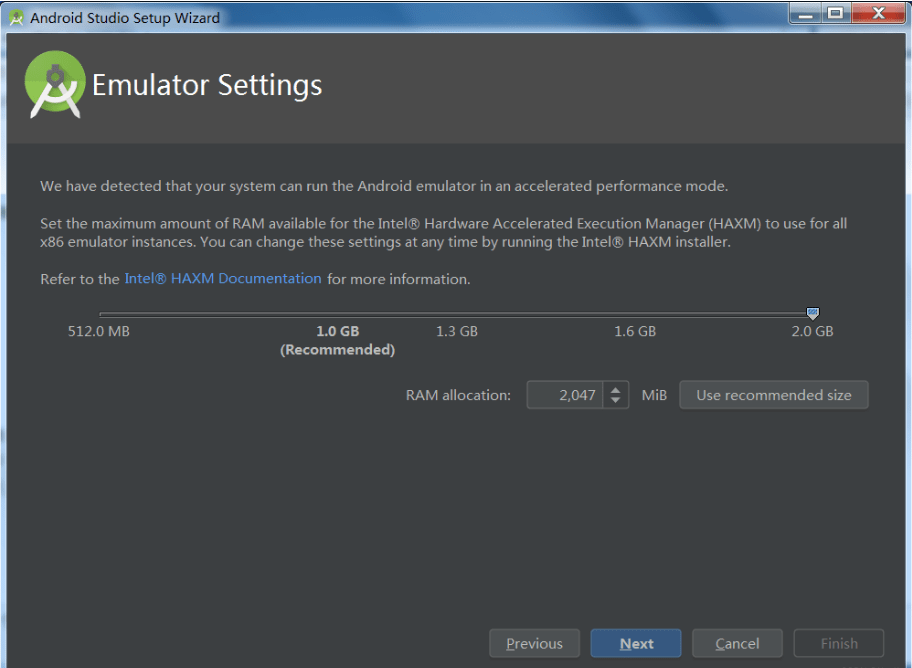
Task: Click the '512.0 MB' slider label
Action: click(99, 332)
